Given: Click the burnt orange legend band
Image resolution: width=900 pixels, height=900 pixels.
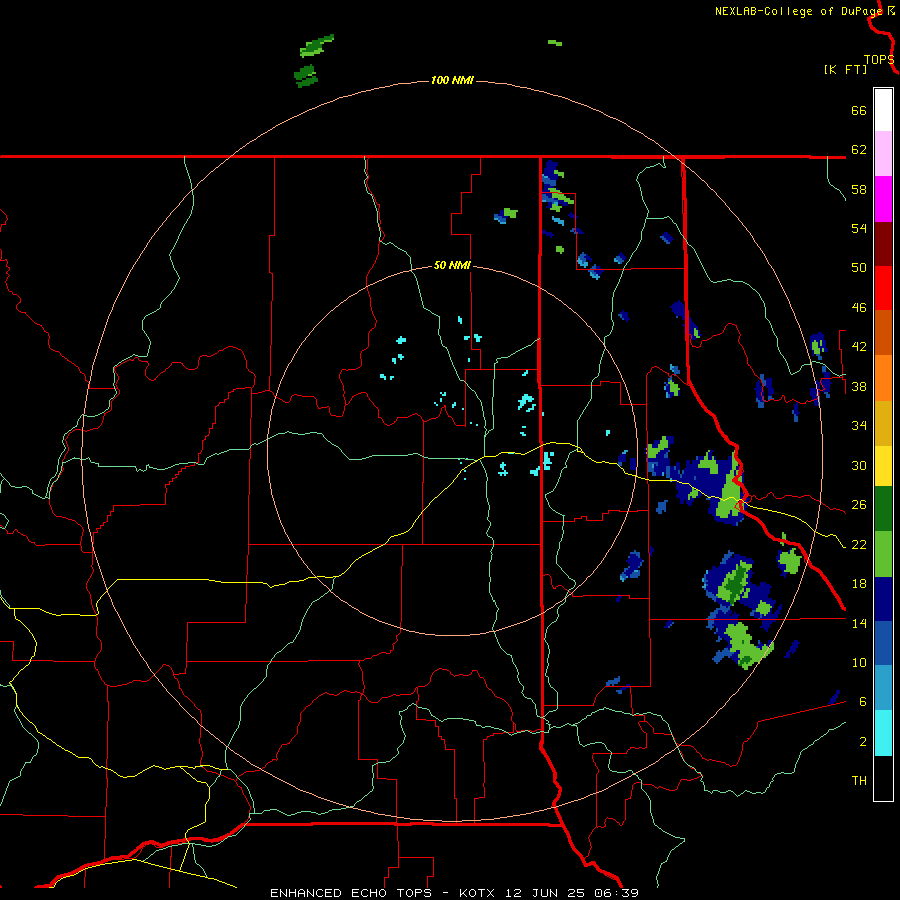Looking at the screenshot, I should [883, 333].
